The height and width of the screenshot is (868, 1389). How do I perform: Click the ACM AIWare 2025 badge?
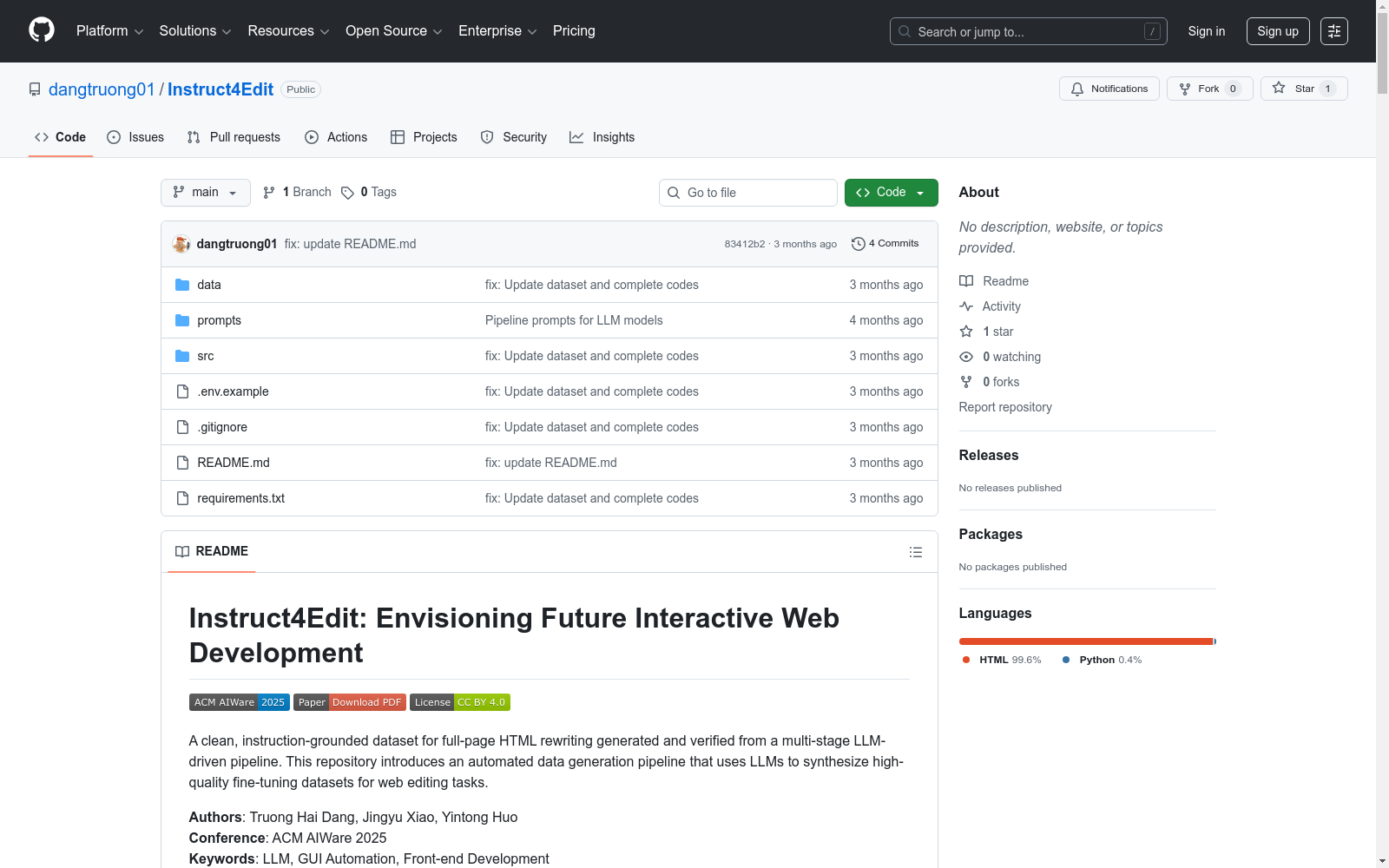(x=240, y=702)
